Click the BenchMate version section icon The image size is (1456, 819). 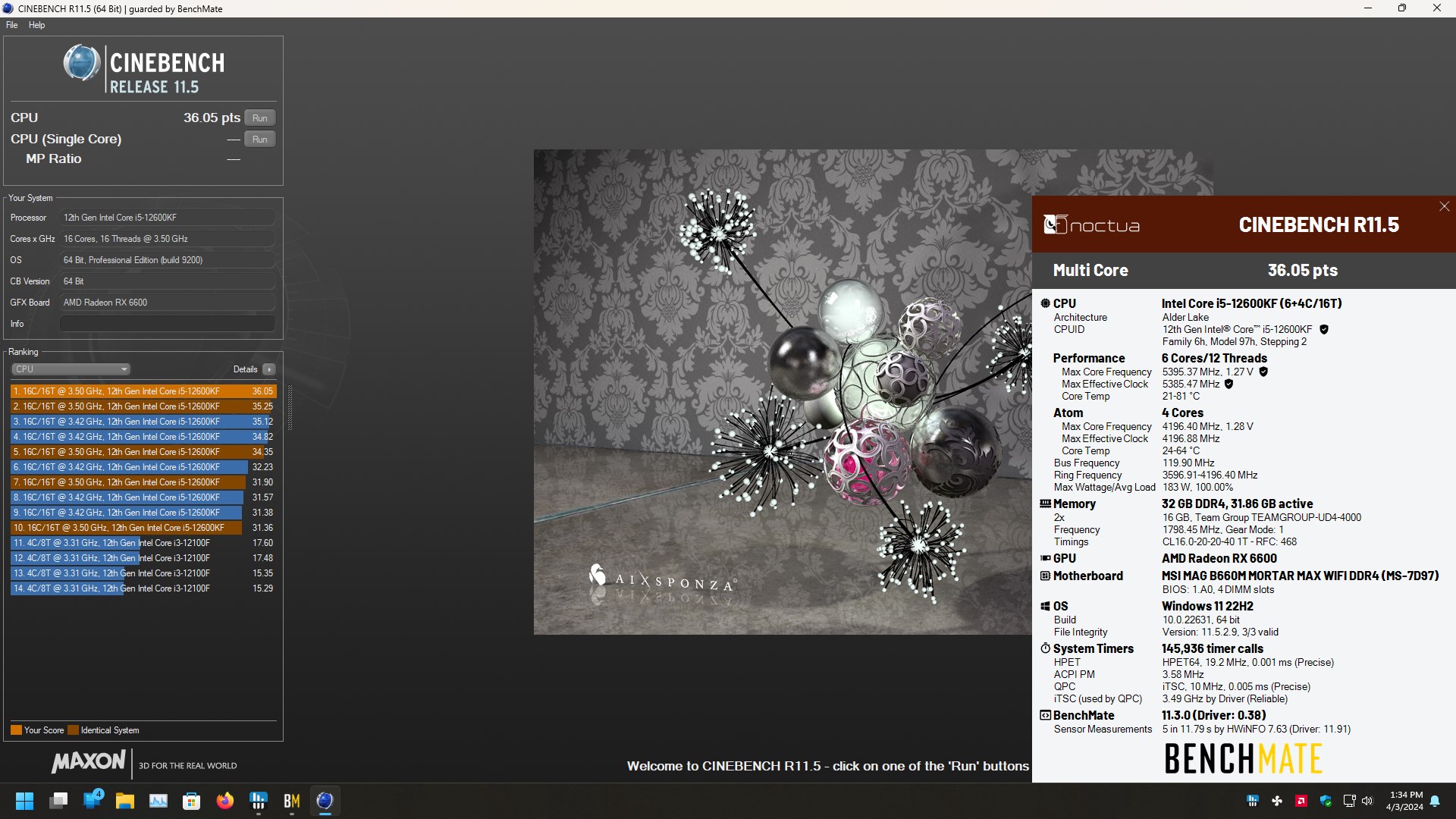point(1045,715)
